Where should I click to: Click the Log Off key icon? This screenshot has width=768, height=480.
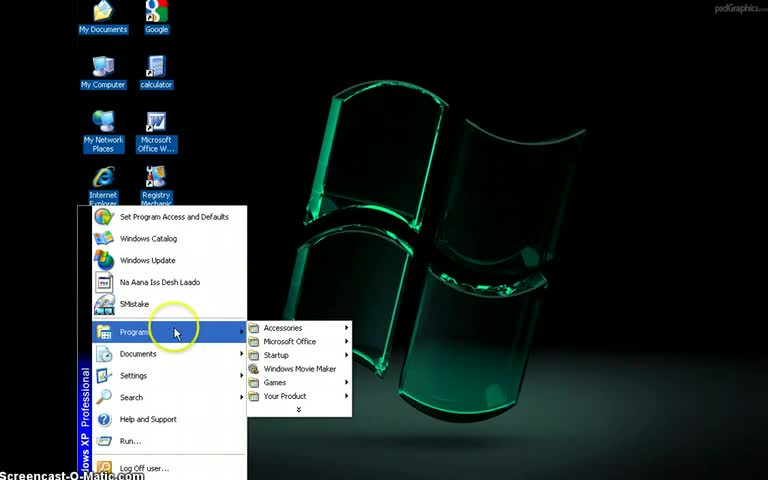[x=104, y=468]
